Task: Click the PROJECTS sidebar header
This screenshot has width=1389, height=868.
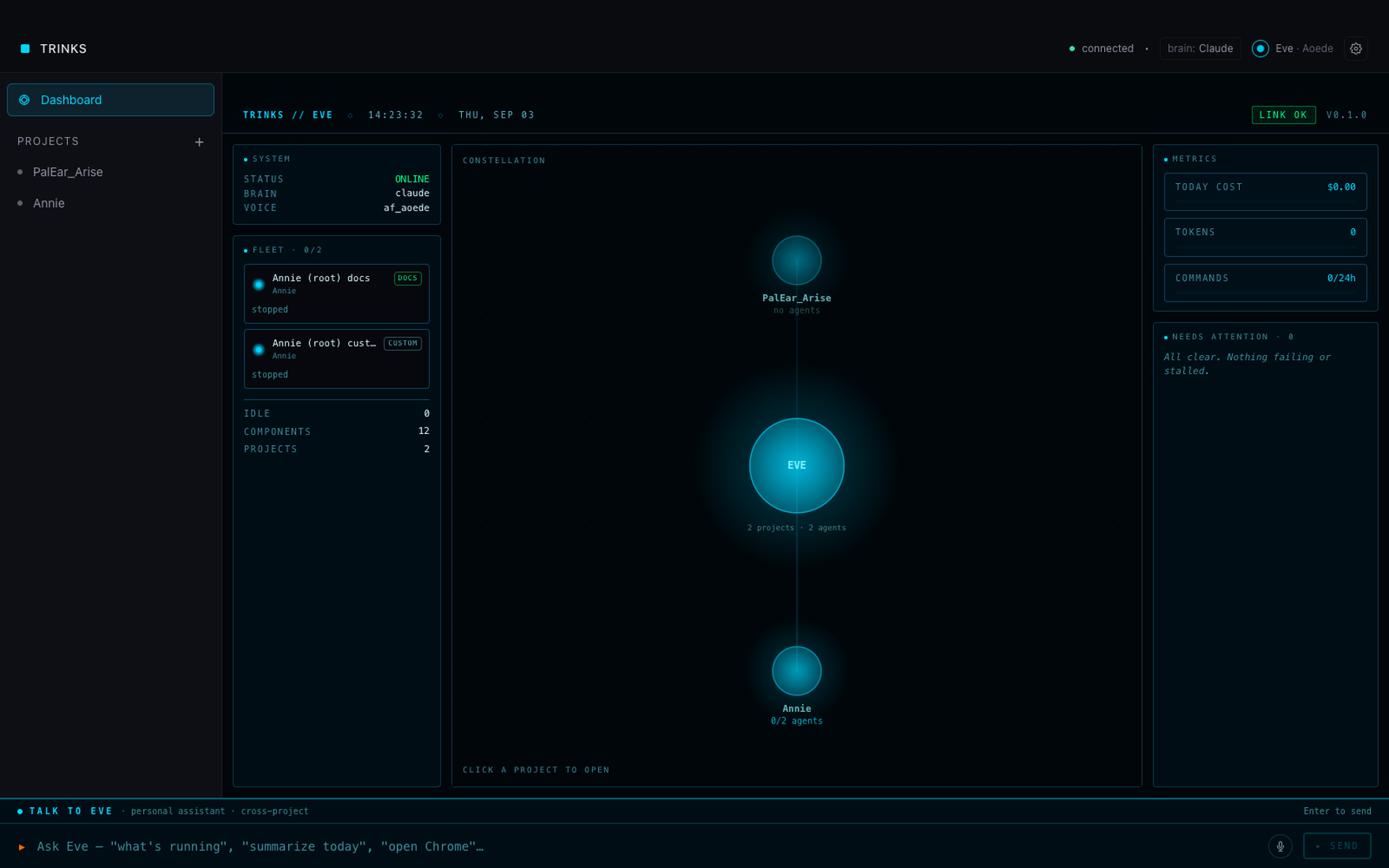Action: [48, 142]
